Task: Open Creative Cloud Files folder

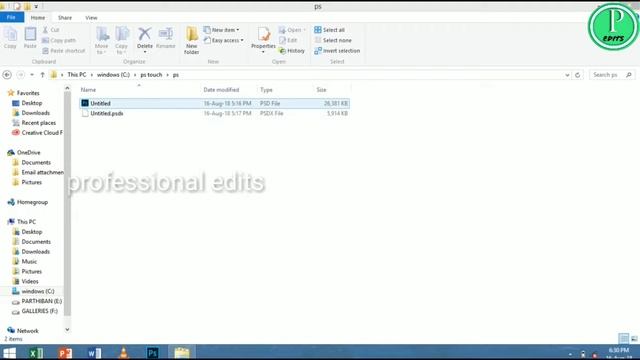Action: [37, 133]
